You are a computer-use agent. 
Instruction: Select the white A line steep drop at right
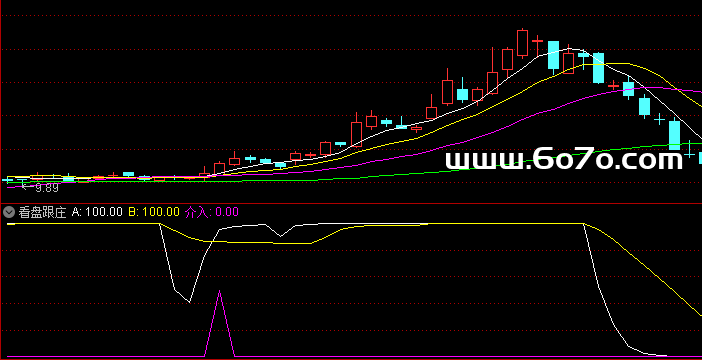(600, 287)
